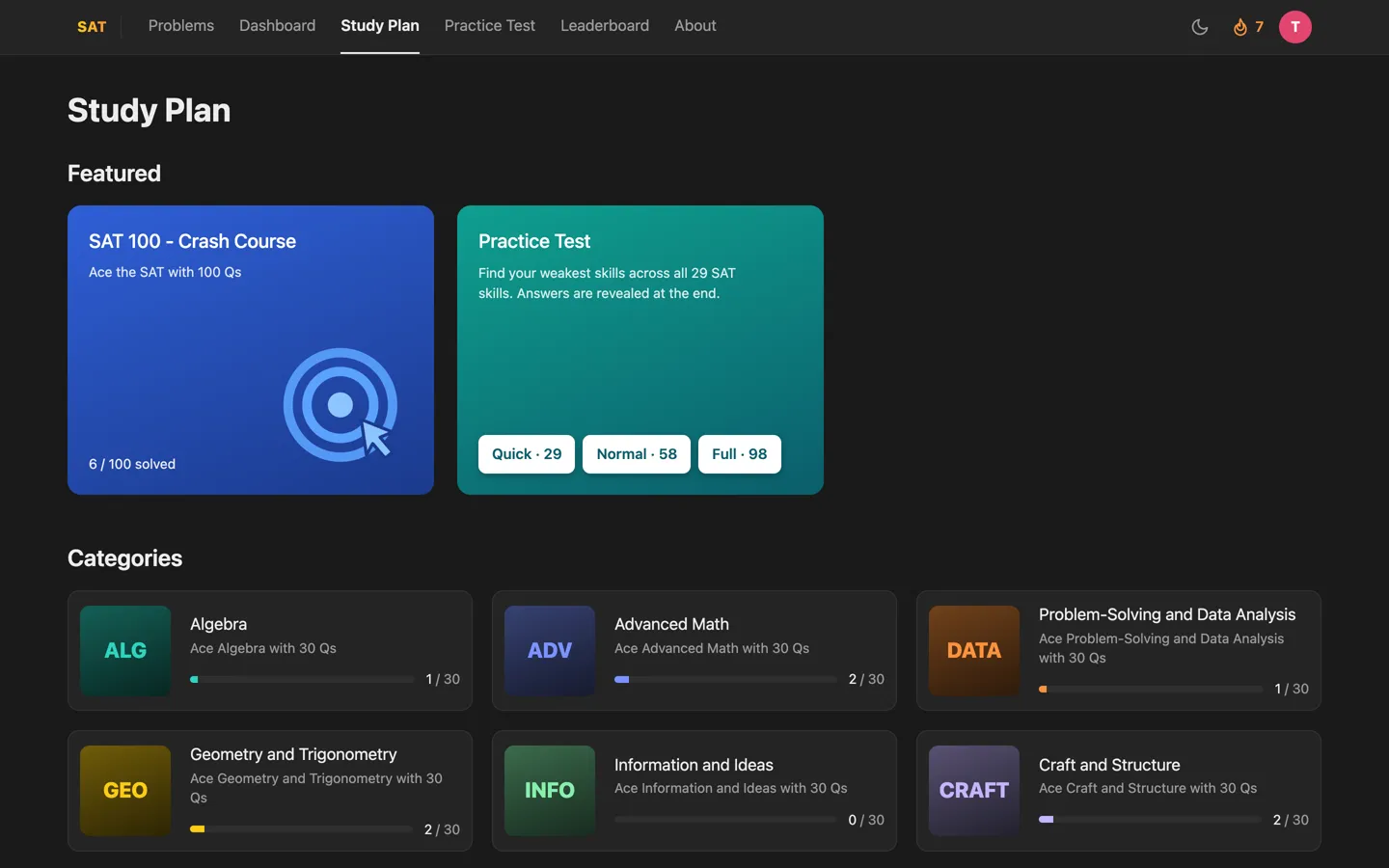This screenshot has width=1389, height=868.
Task: Open the ALG Algebra category icon
Action: tap(125, 651)
